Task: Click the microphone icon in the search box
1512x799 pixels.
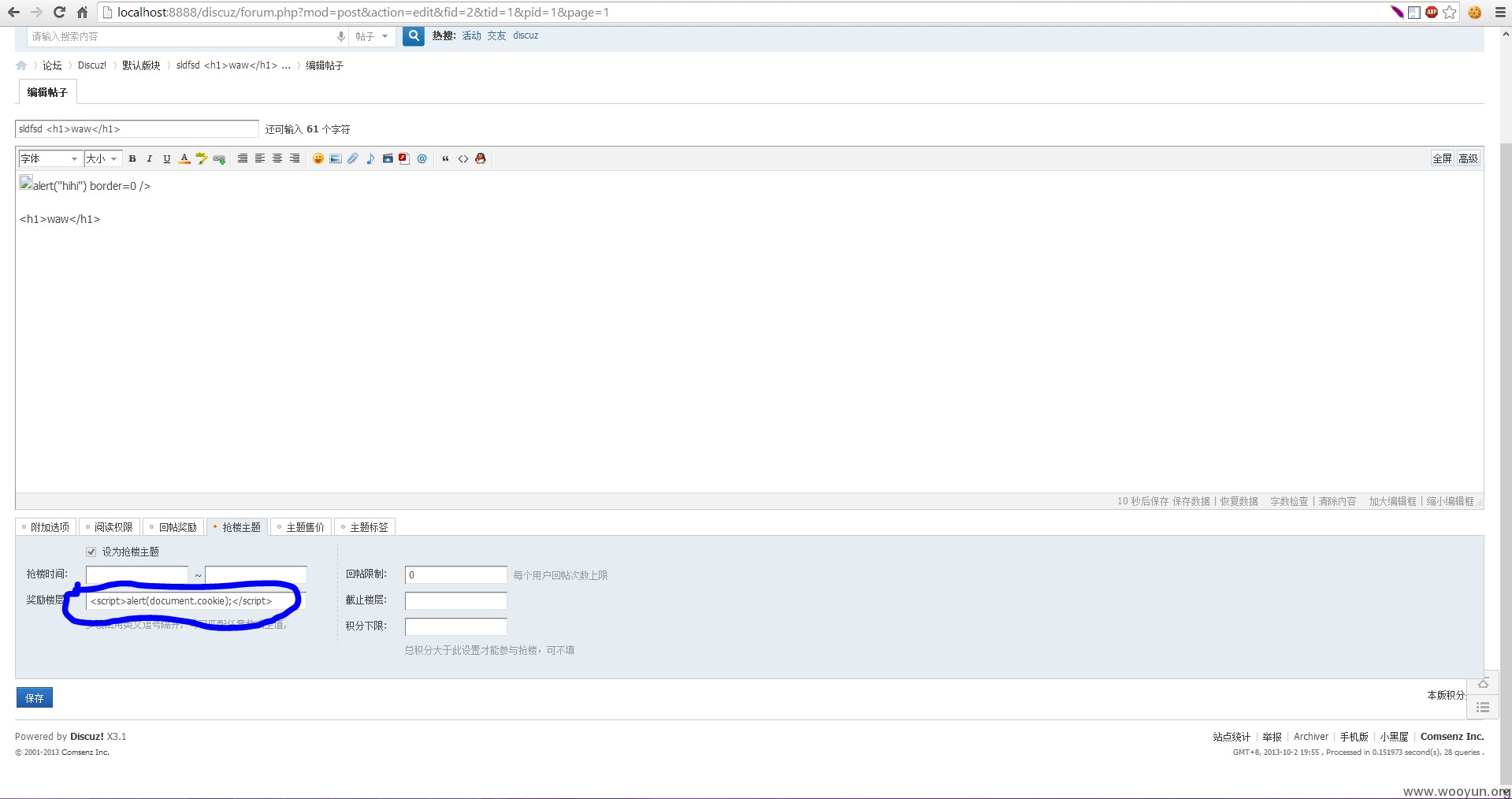Action: (x=340, y=36)
